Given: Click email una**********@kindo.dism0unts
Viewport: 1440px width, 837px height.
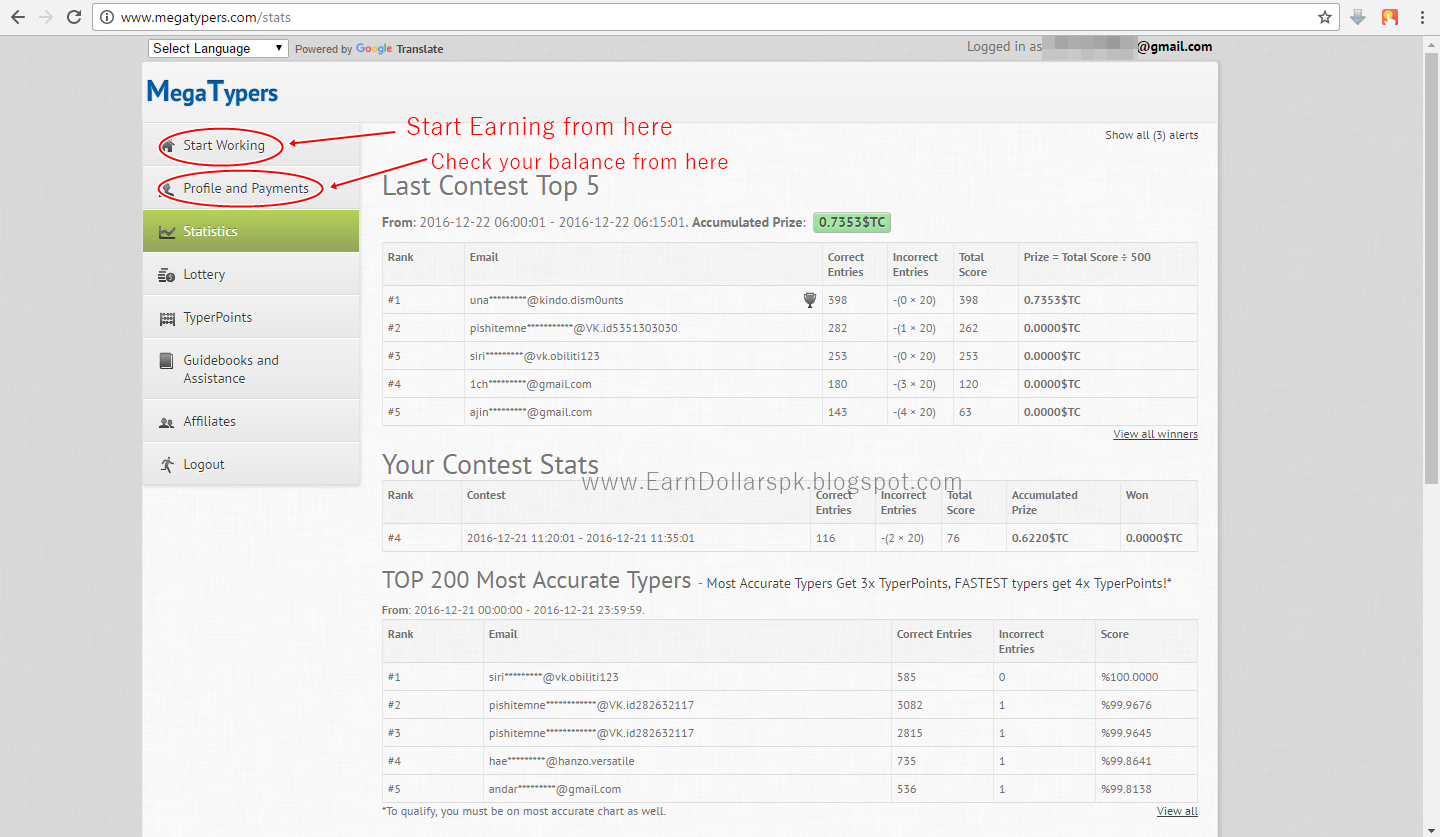Looking at the screenshot, I should click(546, 300).
